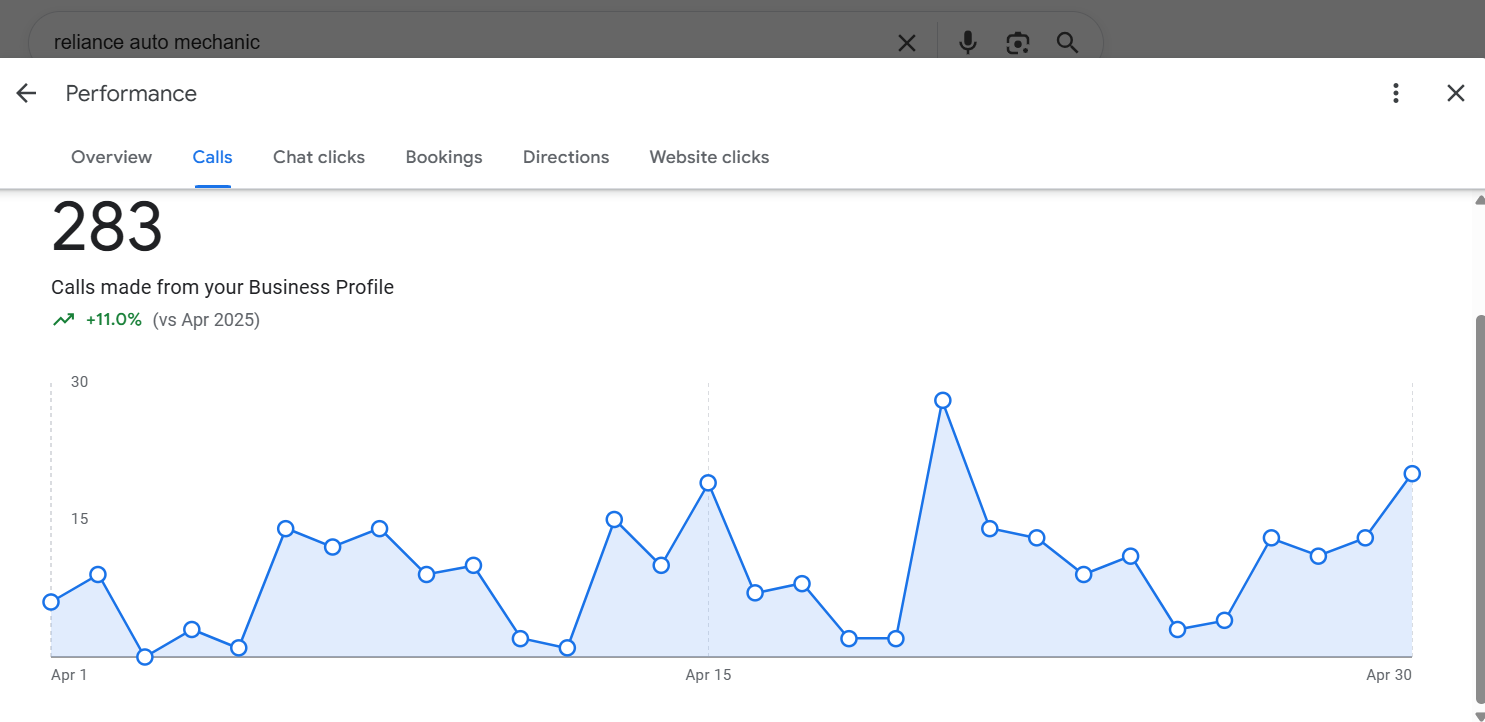The width and height of the screenshot is (1485, 722).
Task: Click the Apr 30 axis label
Action: pyautogui.click(x=1389, y=675)
